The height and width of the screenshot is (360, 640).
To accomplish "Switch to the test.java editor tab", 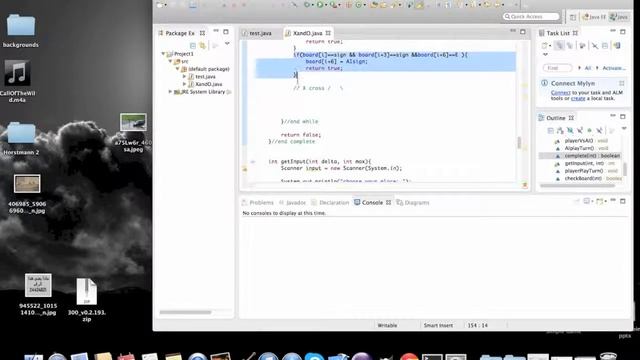I will coord(260,33).
